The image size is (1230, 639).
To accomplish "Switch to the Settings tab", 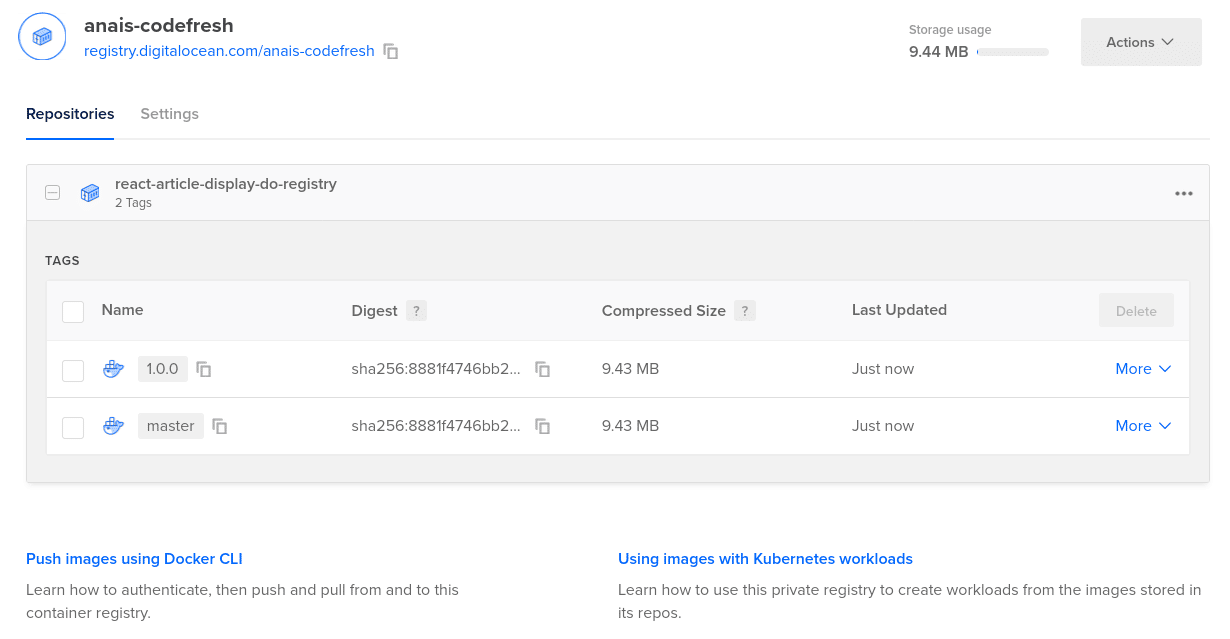I will point(169,114).
